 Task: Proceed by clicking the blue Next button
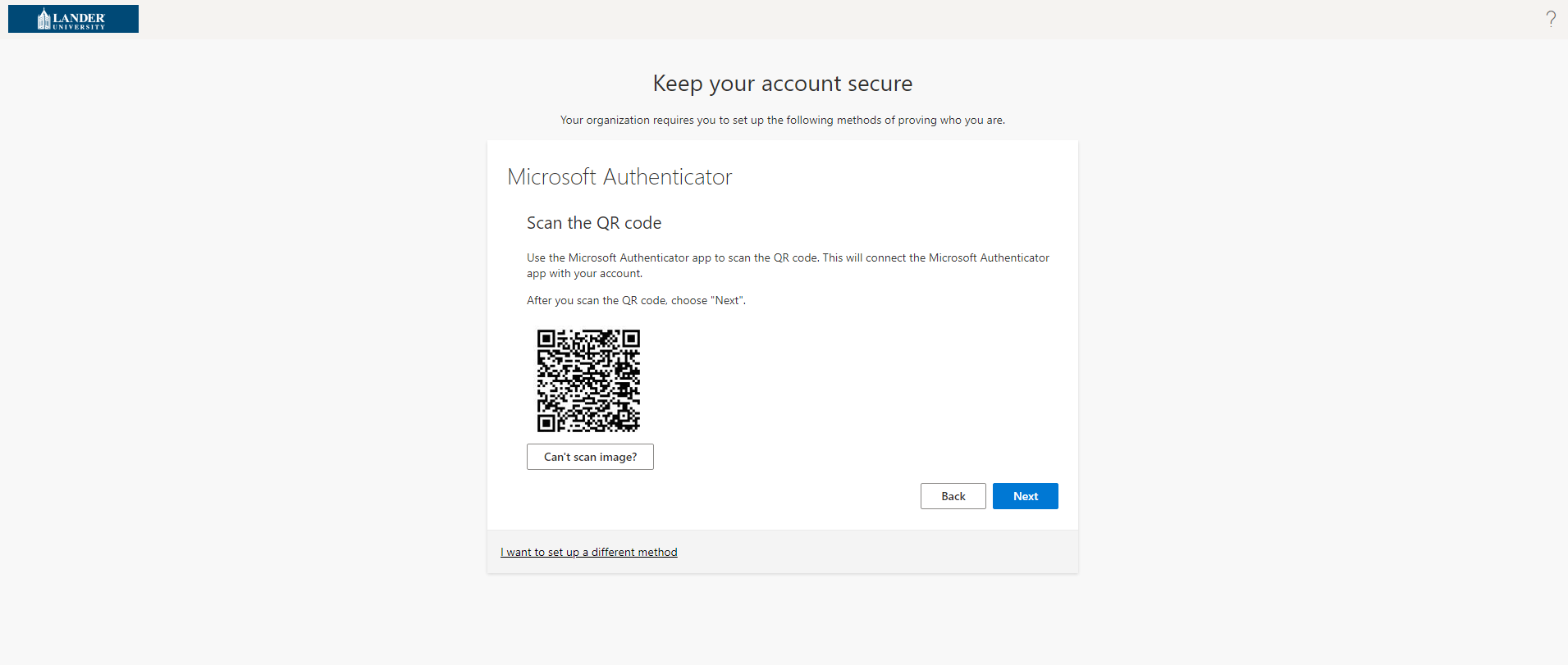pos(1025,496)
